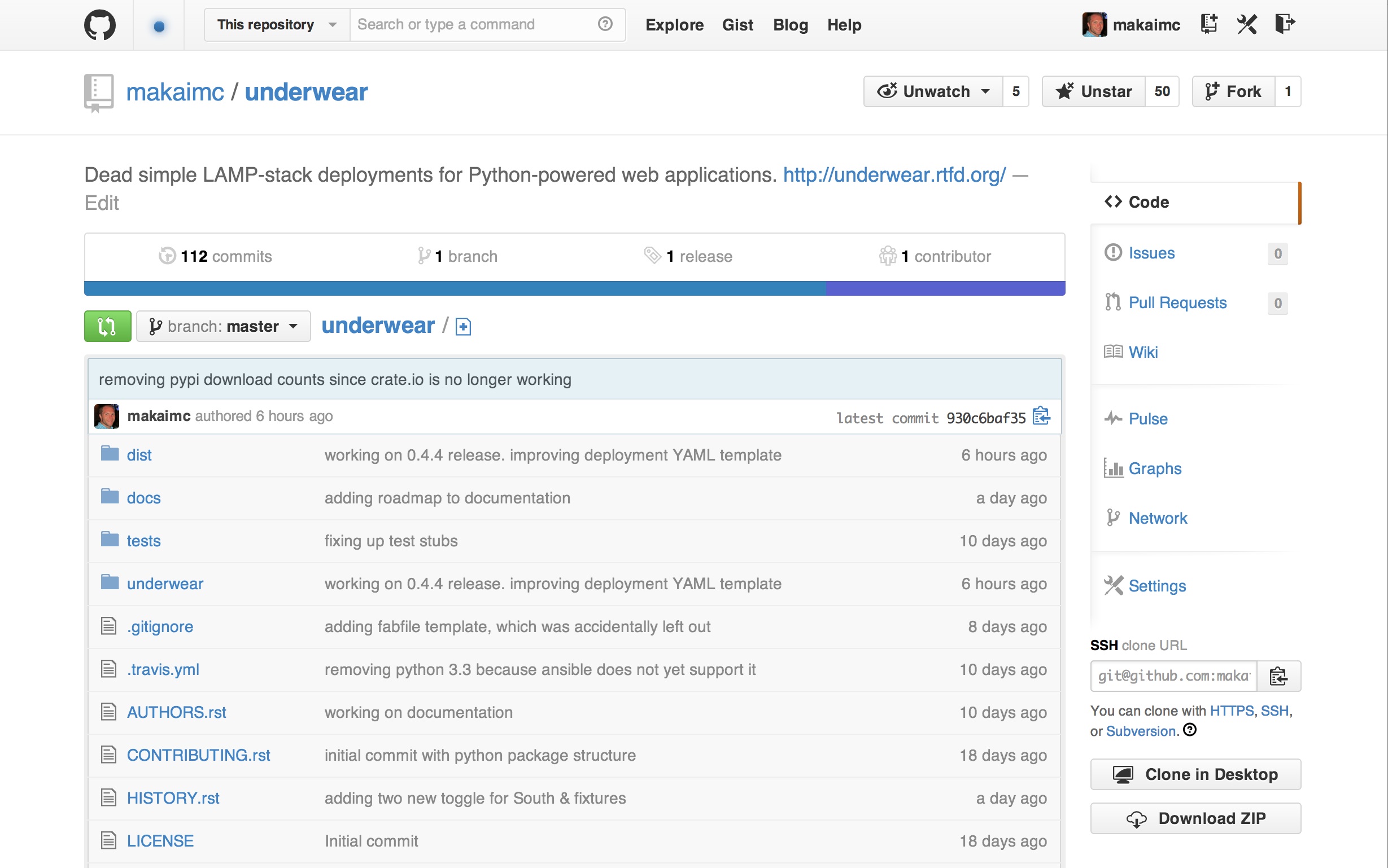This screenshot has height=868, width=1388.
Task: Open the This repository search scope dropdown
Action: pyautogui.click(x=277, y=25)
